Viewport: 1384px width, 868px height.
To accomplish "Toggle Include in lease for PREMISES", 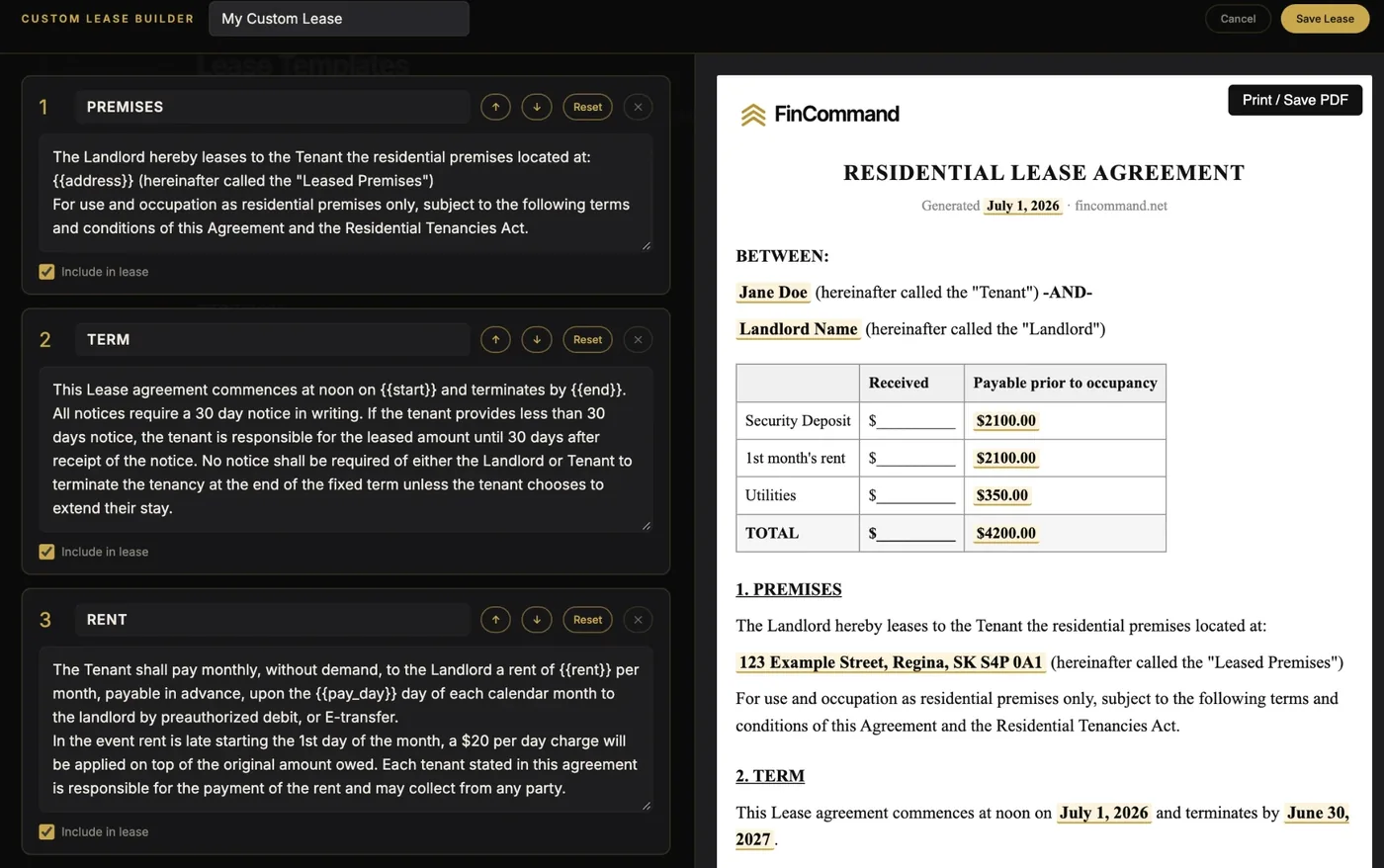I will 46,272.
